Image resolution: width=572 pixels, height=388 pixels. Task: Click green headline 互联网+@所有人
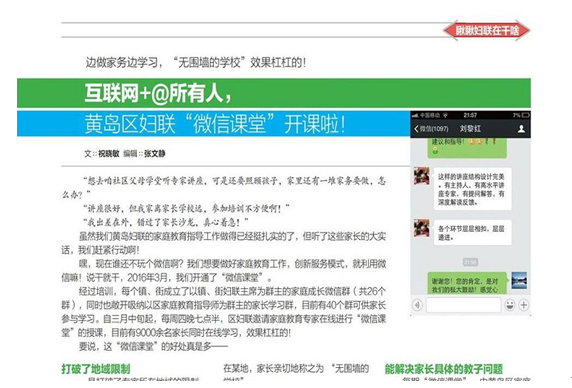pos(158,93)
